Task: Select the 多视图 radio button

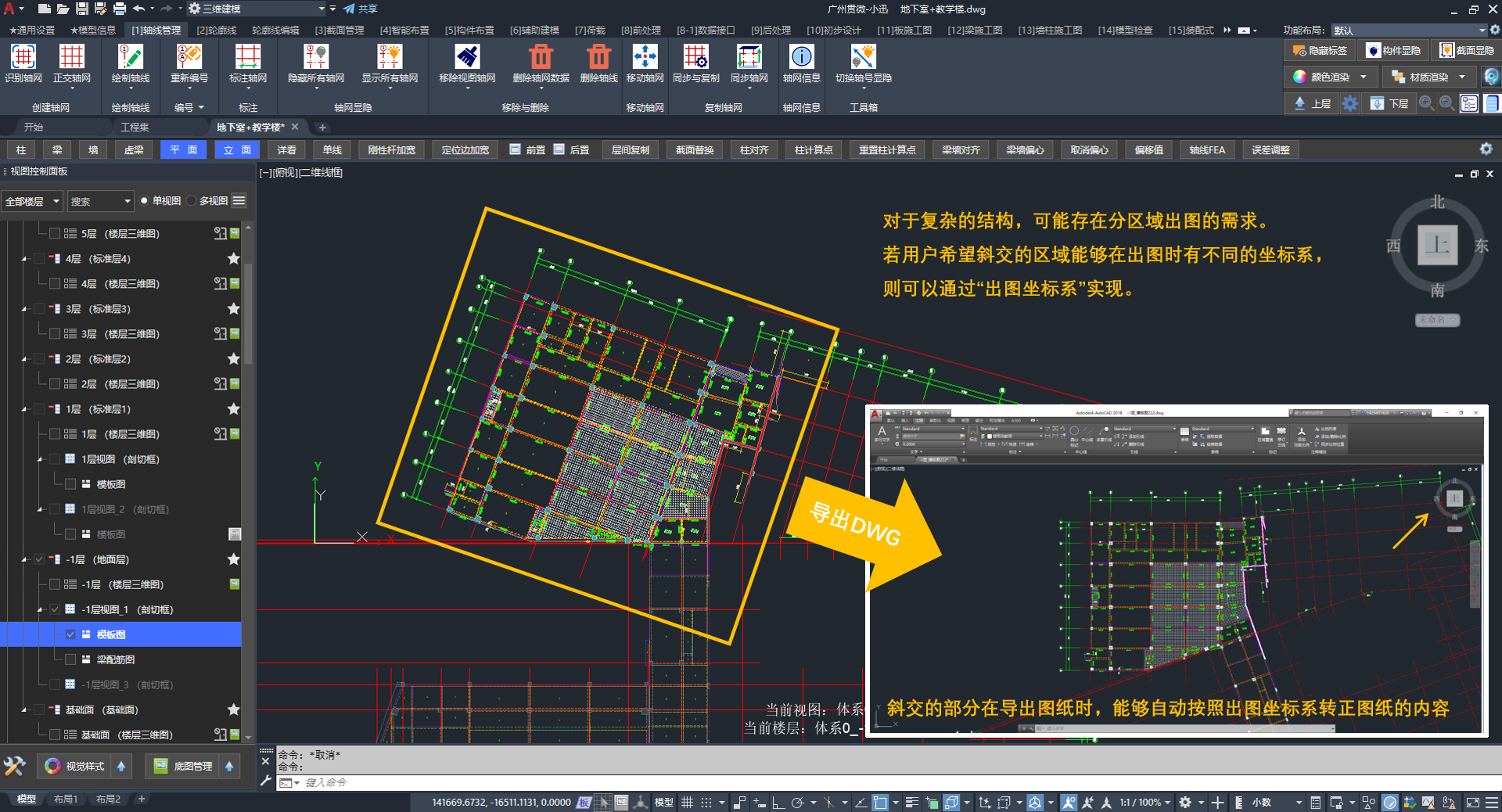Action: pos(192,201)
